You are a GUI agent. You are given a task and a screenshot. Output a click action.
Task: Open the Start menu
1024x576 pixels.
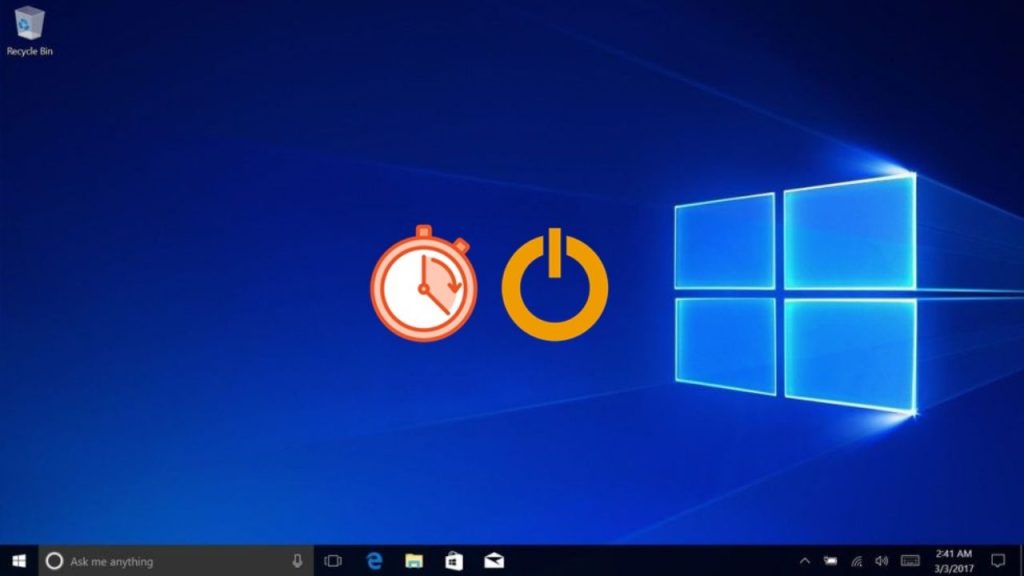point(19,561)
